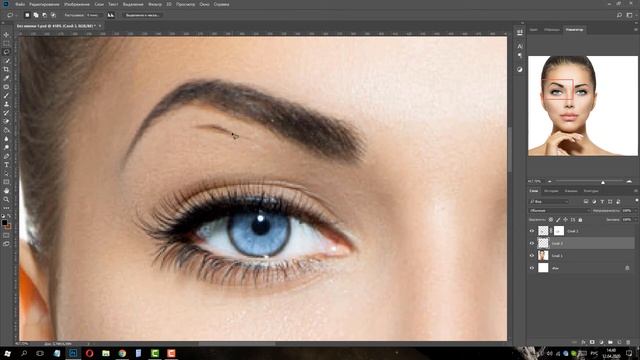Close the open document tab

[x=100, y=26]
